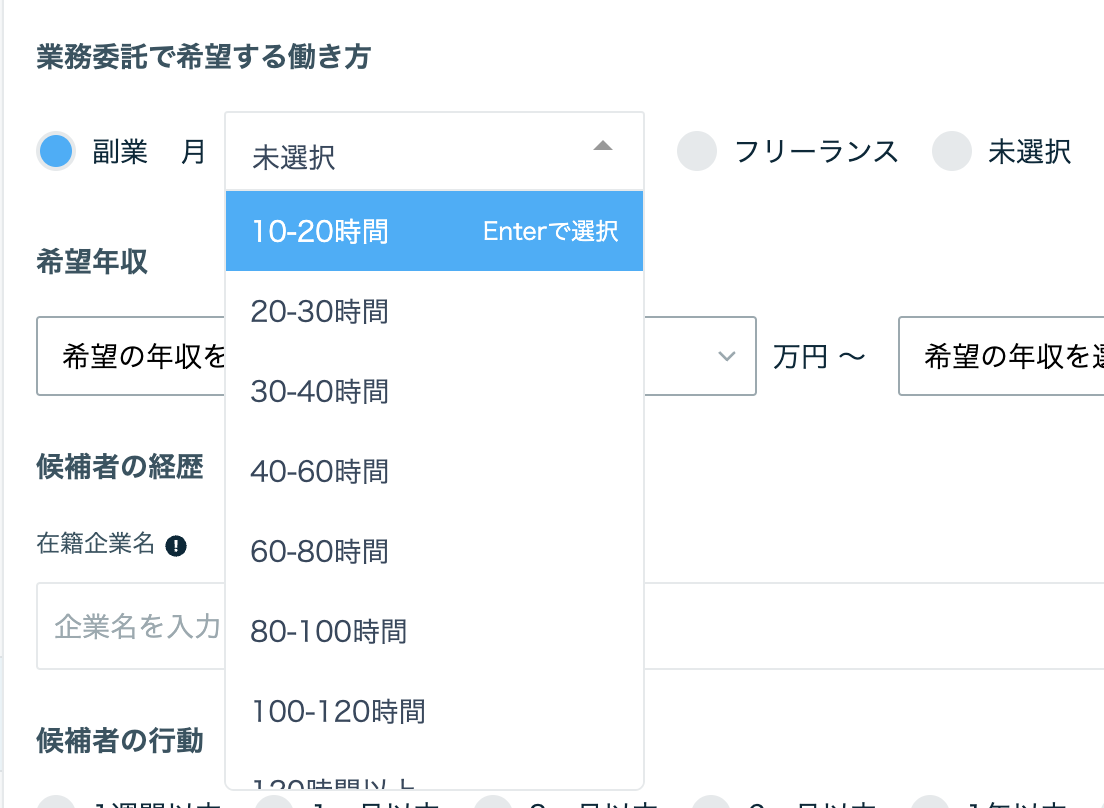1104x808 pixels.
Task: Open the minimum 希望の年収 dropdown
Action: pyautogui.click(x=396, y=356)
